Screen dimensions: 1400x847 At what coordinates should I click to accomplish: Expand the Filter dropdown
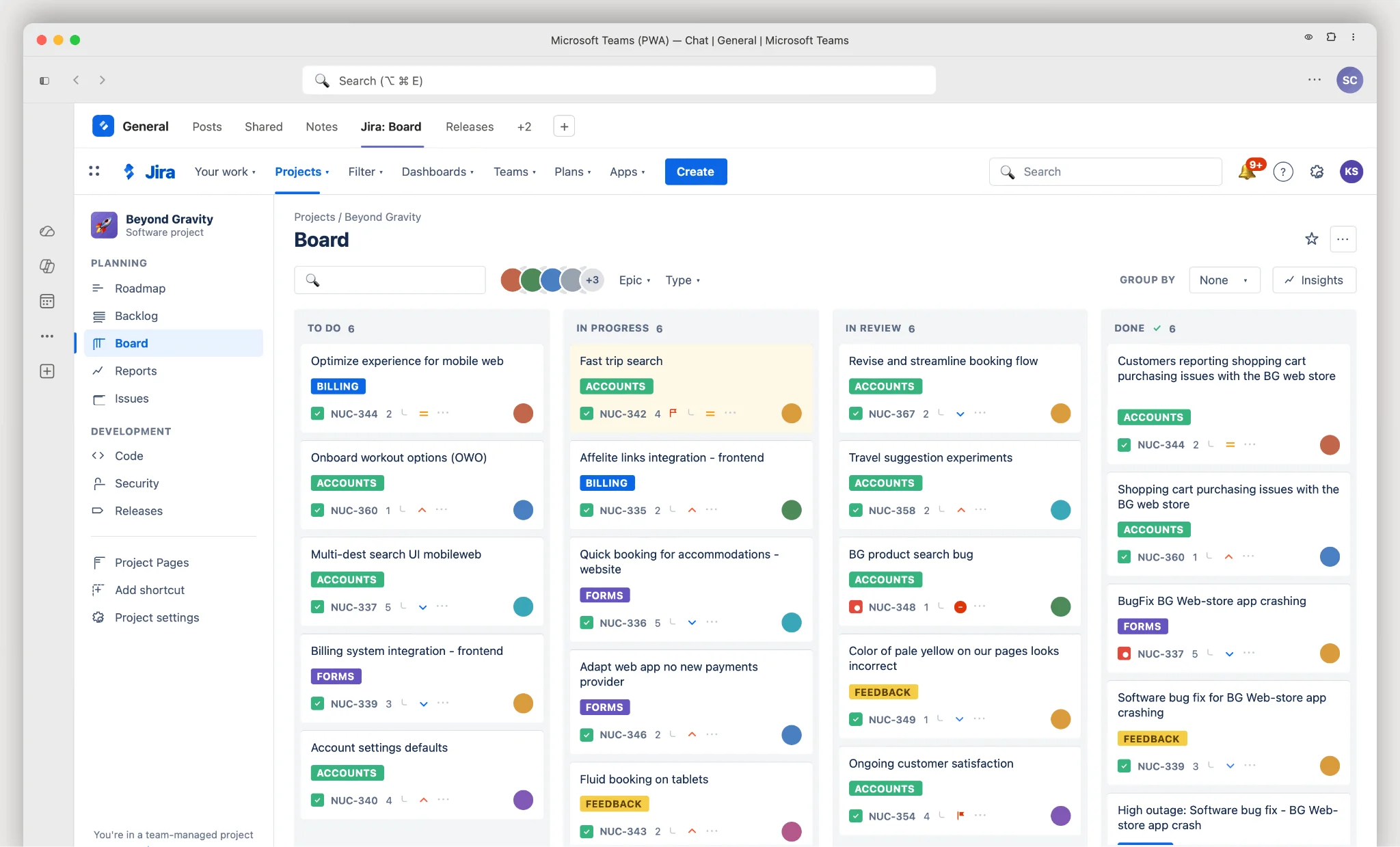366,172
